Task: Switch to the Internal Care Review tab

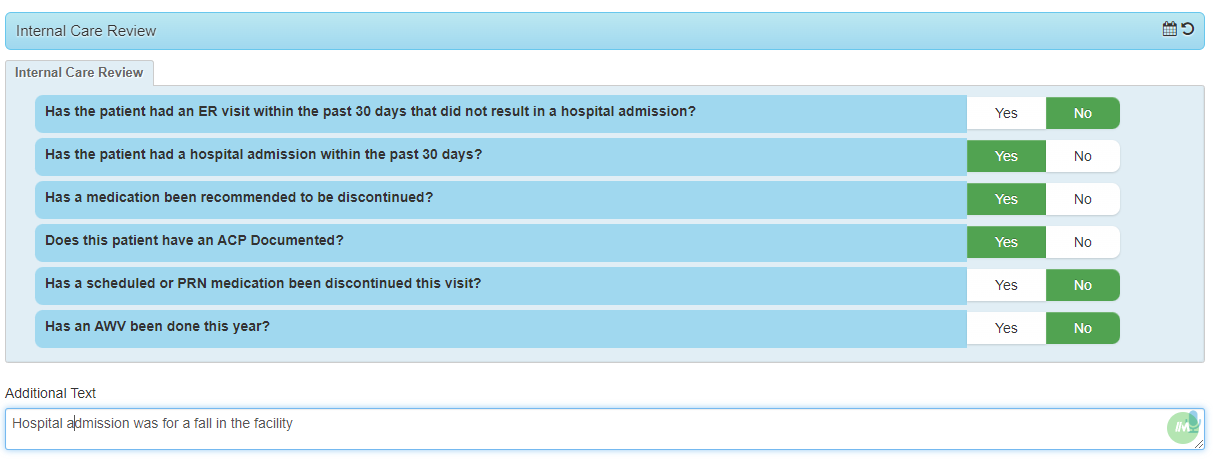Action: point(79,73)
